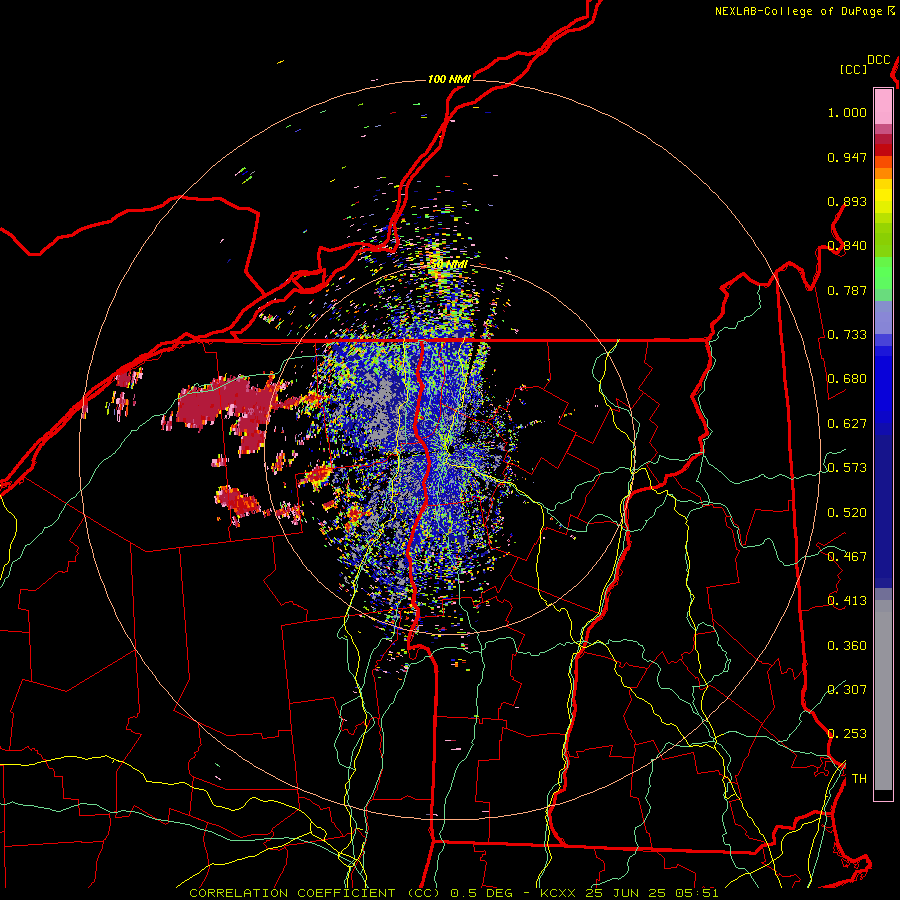Click the 0.573 legend value

pyautogui.click(x=847, y=468)
